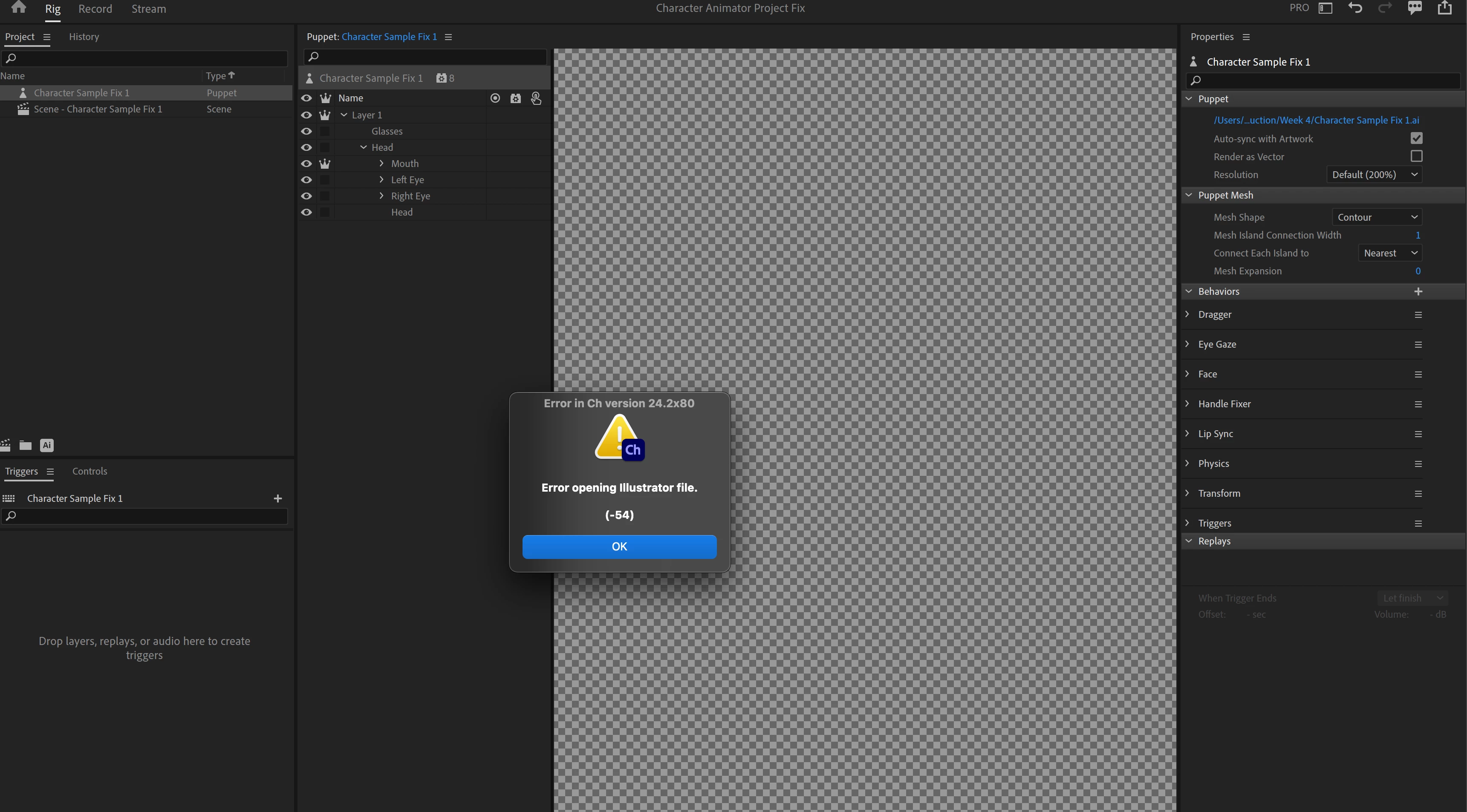Open the Character Sample Fix 1.ai file path link
The width and height of the screenshot is (1467, 812).
click(1316, 120)
